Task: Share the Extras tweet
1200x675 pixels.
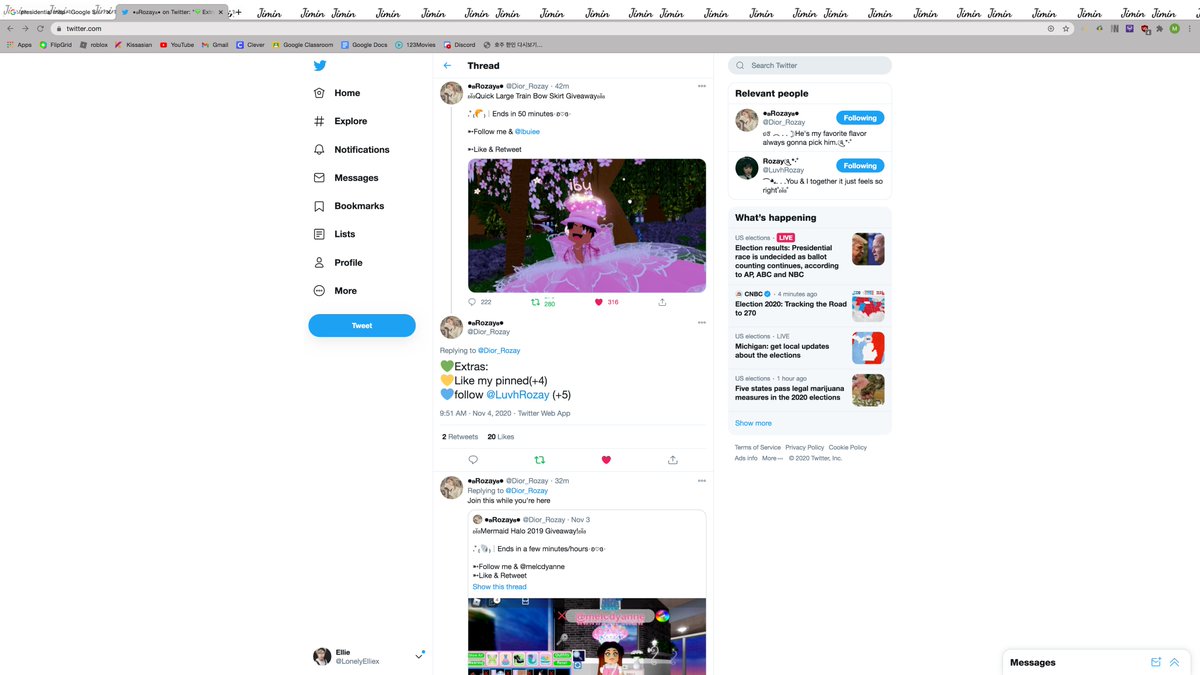Action: tap(673, 460)
